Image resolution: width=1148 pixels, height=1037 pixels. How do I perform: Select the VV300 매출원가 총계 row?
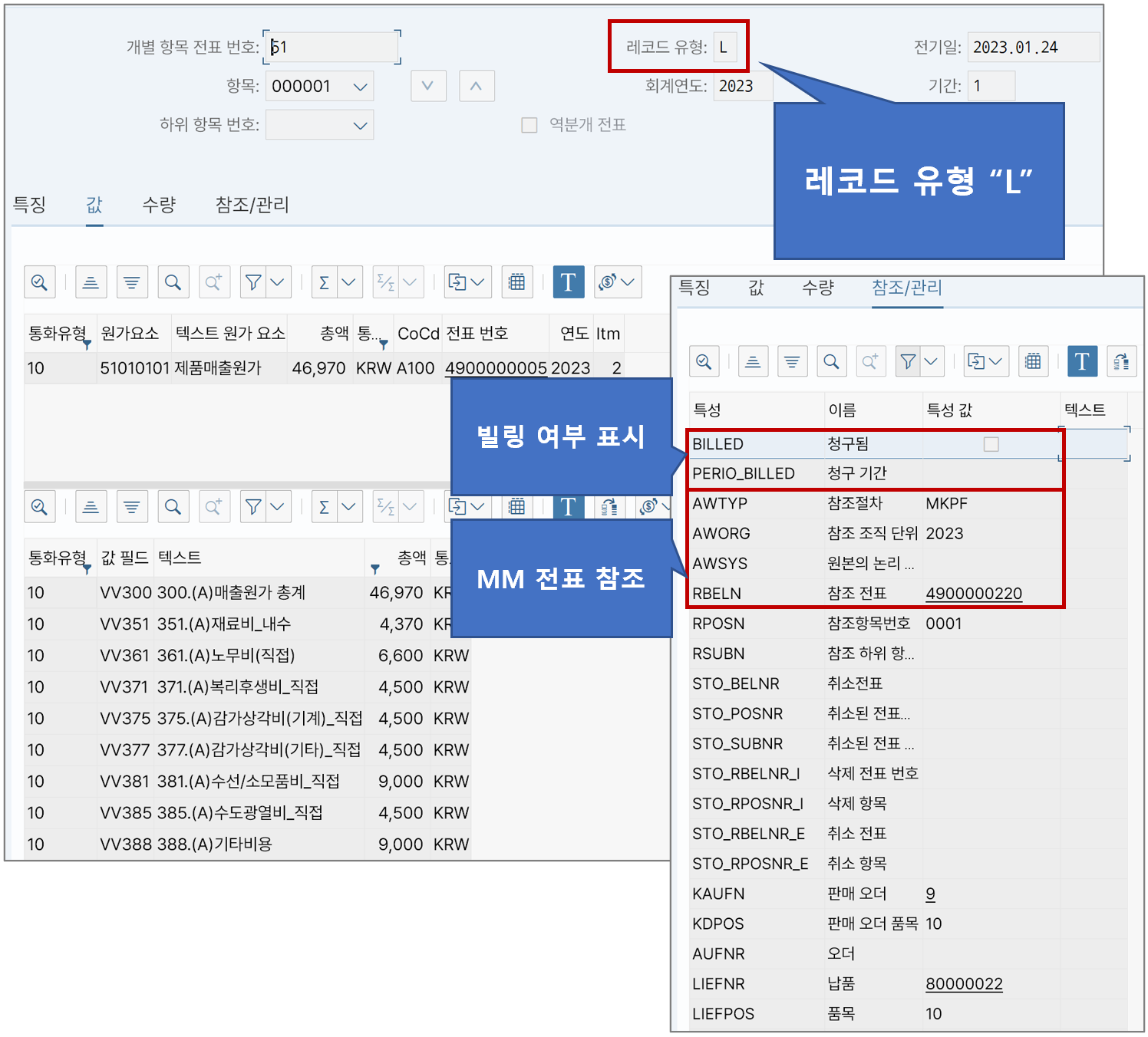pos(247,593)
